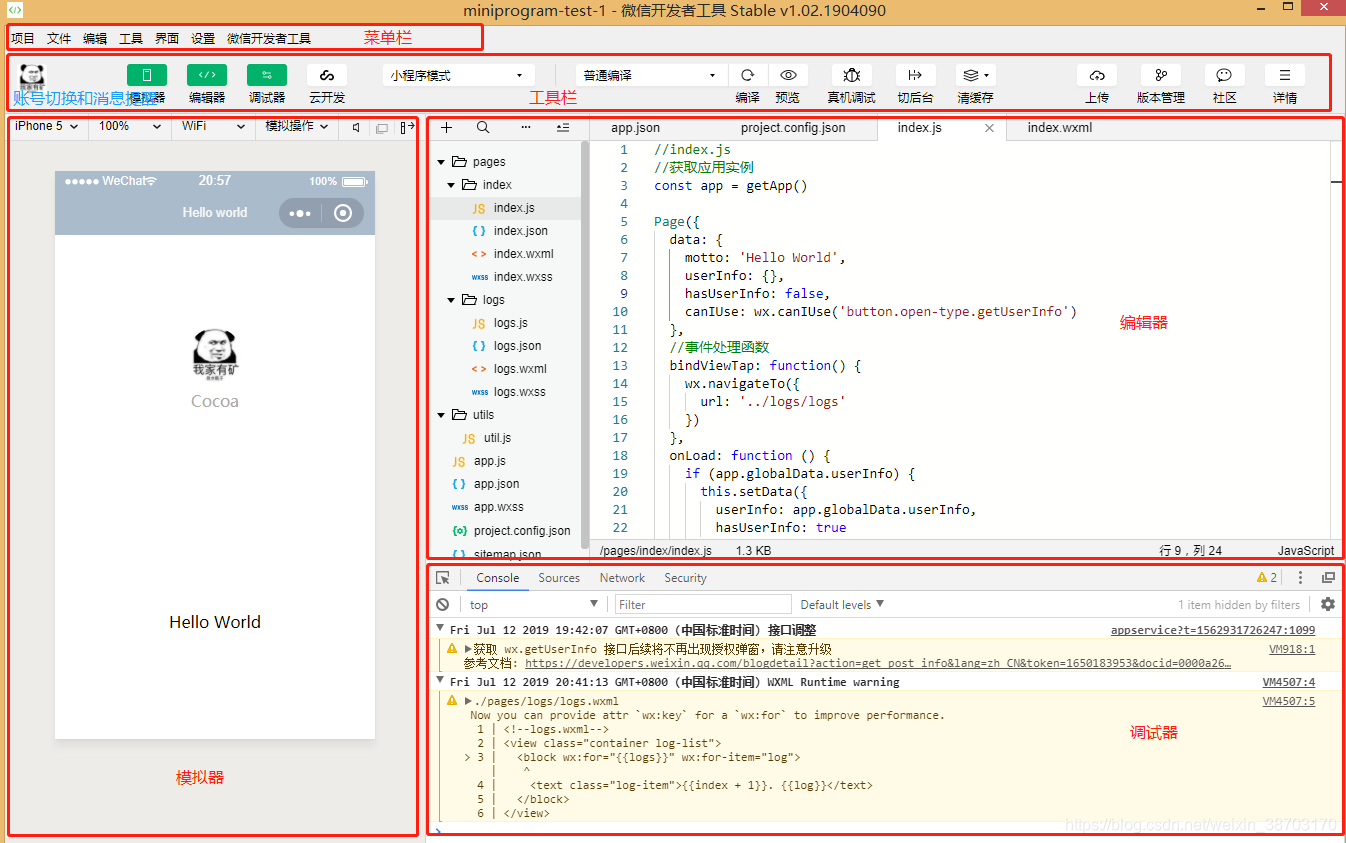The height and width of the screenshot is (843, 1346).
Task: Open the Default levels dropdown
Action: click(842, 604)
